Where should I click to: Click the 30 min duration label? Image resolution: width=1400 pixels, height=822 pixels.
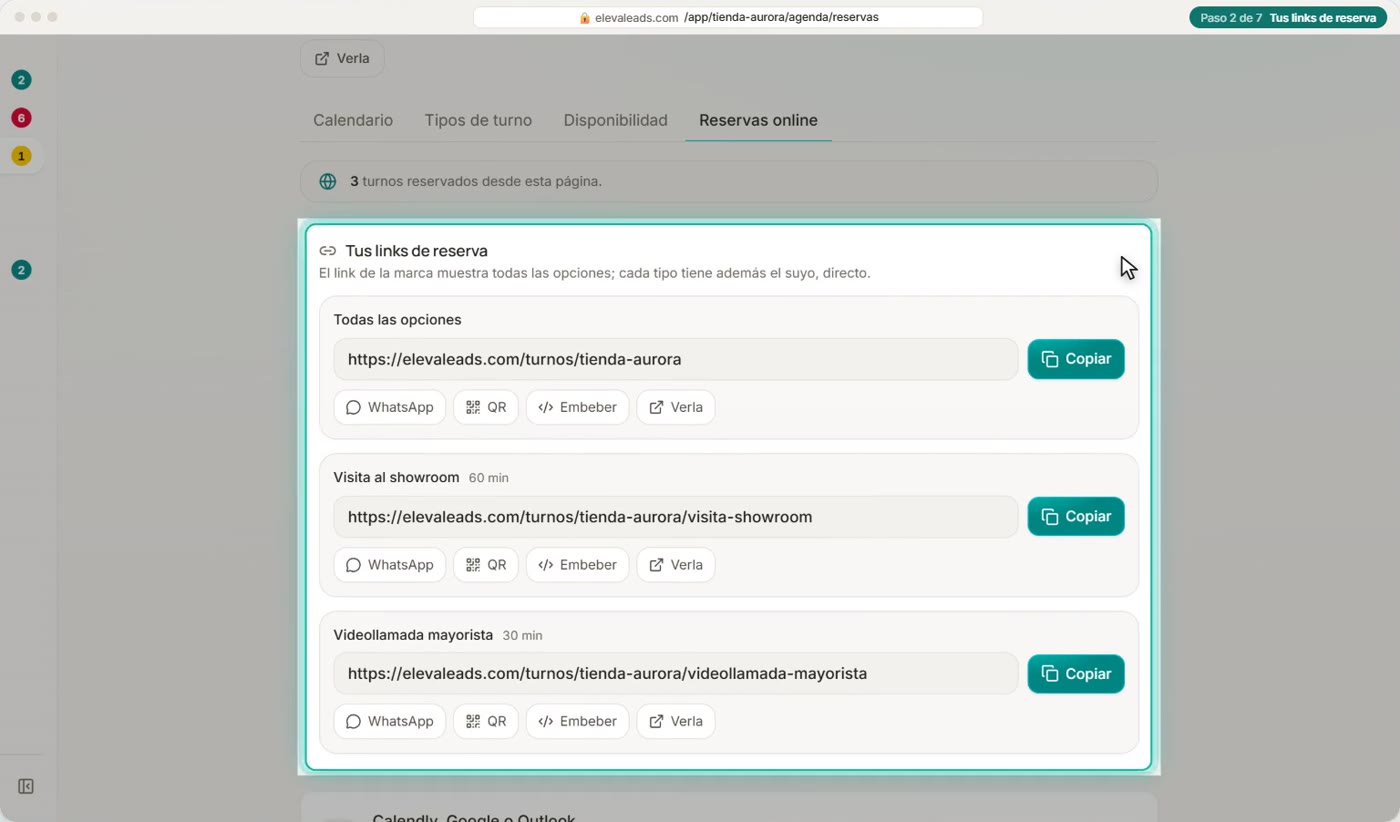(522, 636)
